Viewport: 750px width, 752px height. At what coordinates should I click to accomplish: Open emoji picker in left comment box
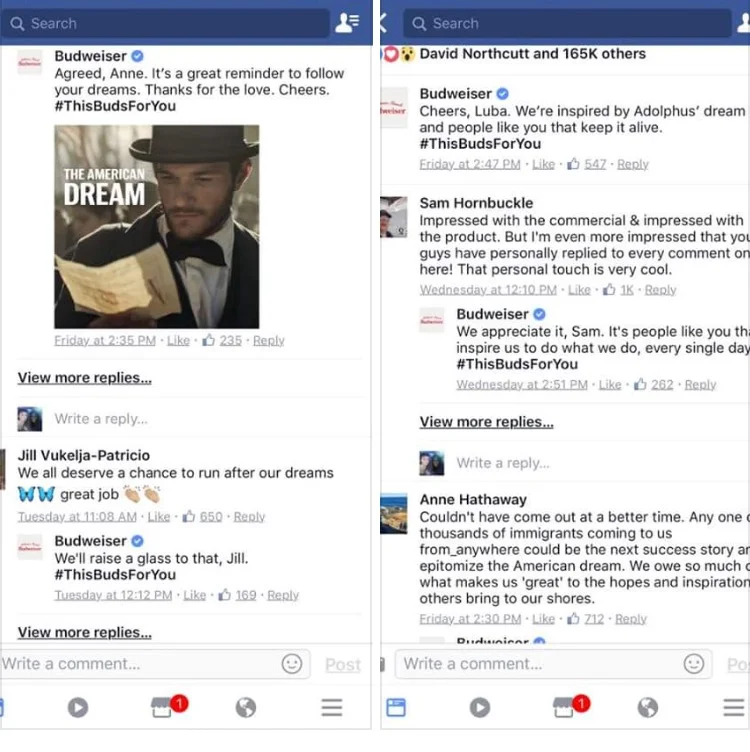[x=292, y=664]
